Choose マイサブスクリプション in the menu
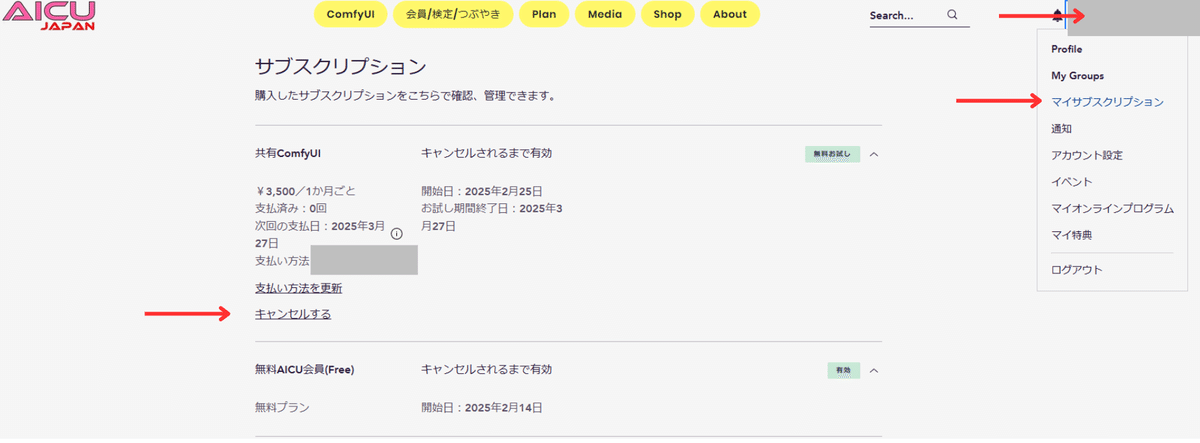 click(1107, 102)
